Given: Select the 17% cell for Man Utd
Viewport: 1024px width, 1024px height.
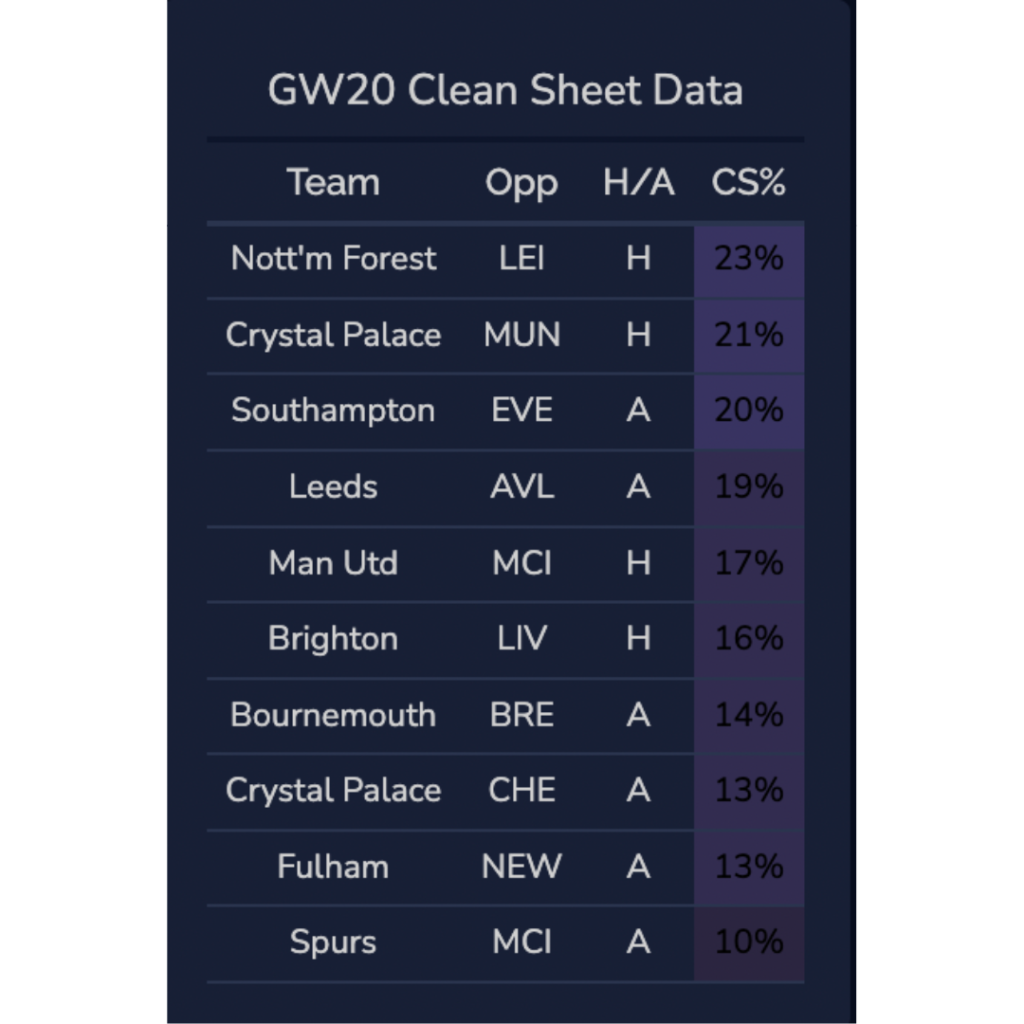Looking at the screenshot, I should point(748,563).
